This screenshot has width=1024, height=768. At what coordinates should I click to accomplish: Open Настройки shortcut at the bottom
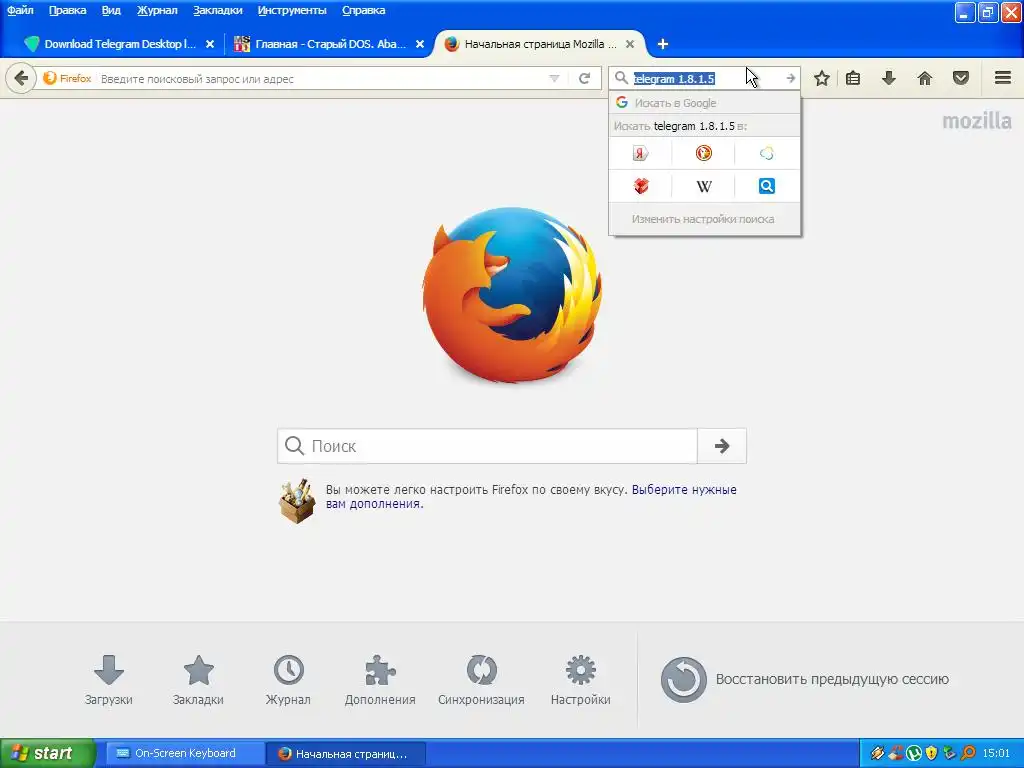(581, 680)
